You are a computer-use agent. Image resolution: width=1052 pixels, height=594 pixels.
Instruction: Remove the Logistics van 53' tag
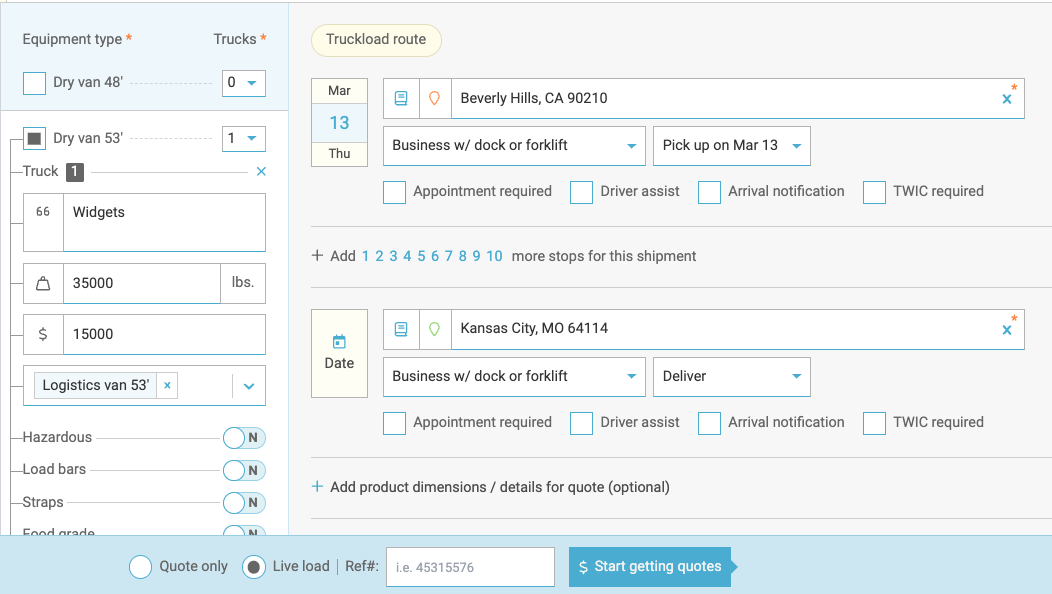(x=167, y=385)
